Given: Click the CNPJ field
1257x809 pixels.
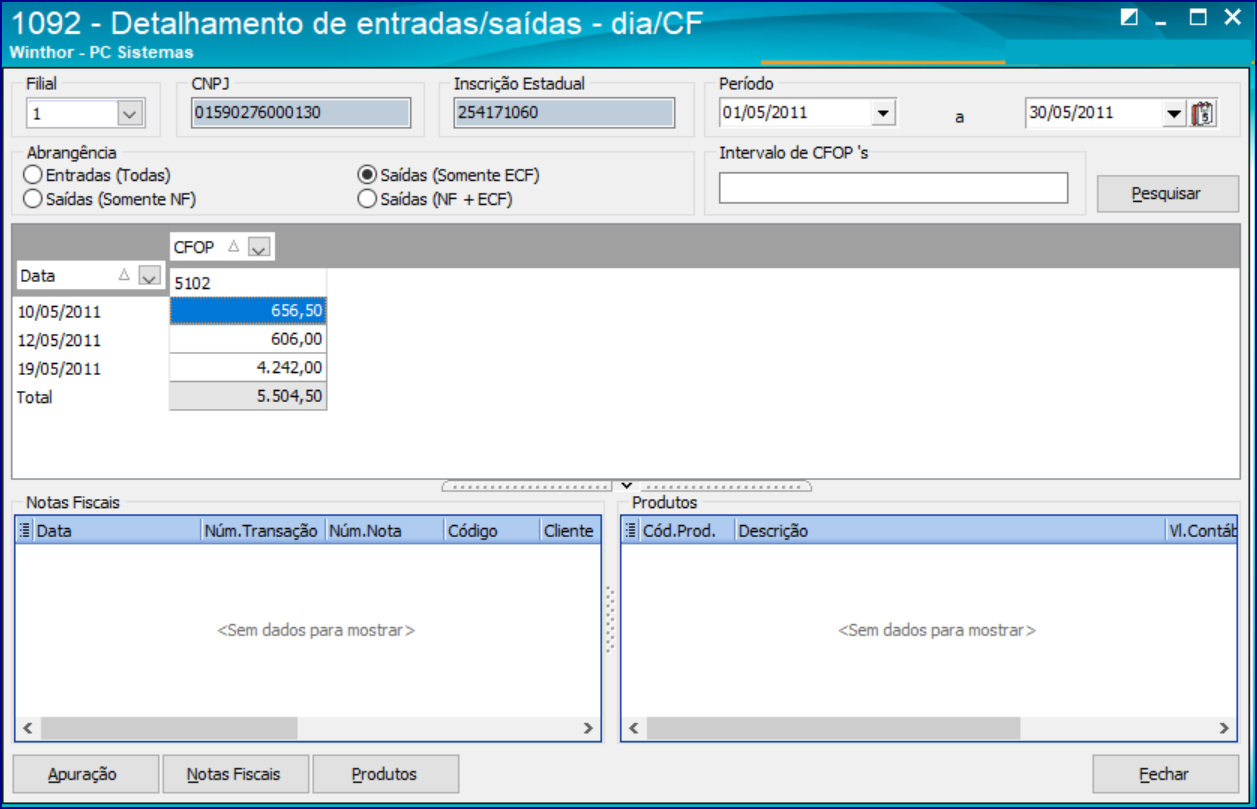Looking at the screenshot, I should coord(301,113).
